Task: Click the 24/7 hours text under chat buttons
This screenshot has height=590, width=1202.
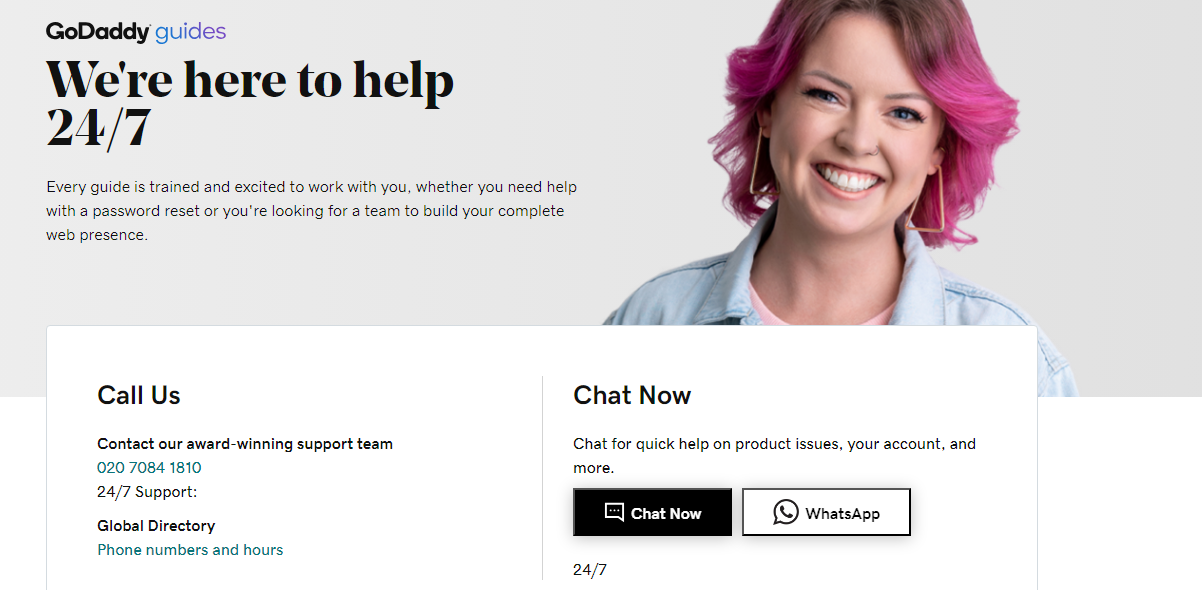Action: [x=590, y=570]
